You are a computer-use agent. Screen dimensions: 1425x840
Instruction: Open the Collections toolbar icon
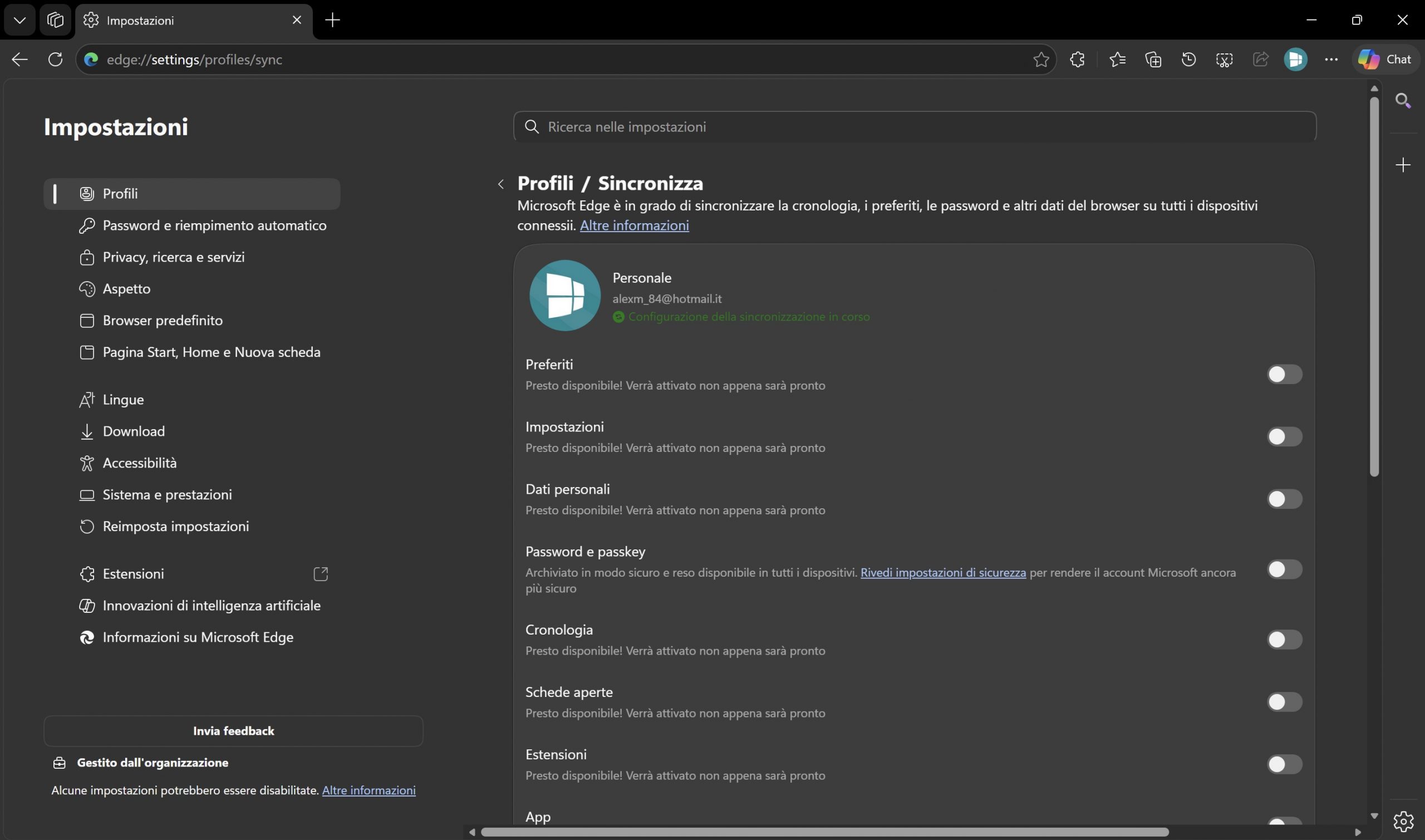1153,60
